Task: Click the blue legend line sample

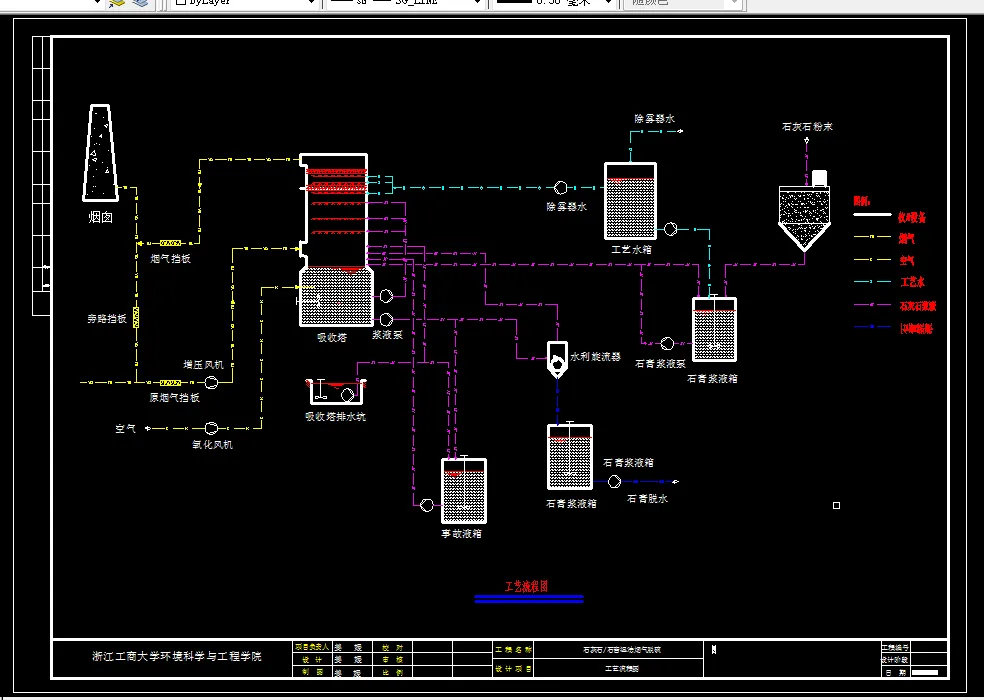Action: tap(872, 327)
